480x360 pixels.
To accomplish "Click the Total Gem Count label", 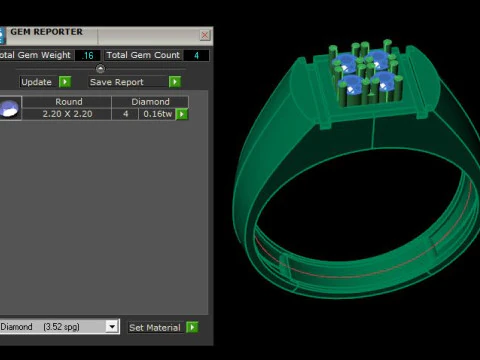I will 143,55.
